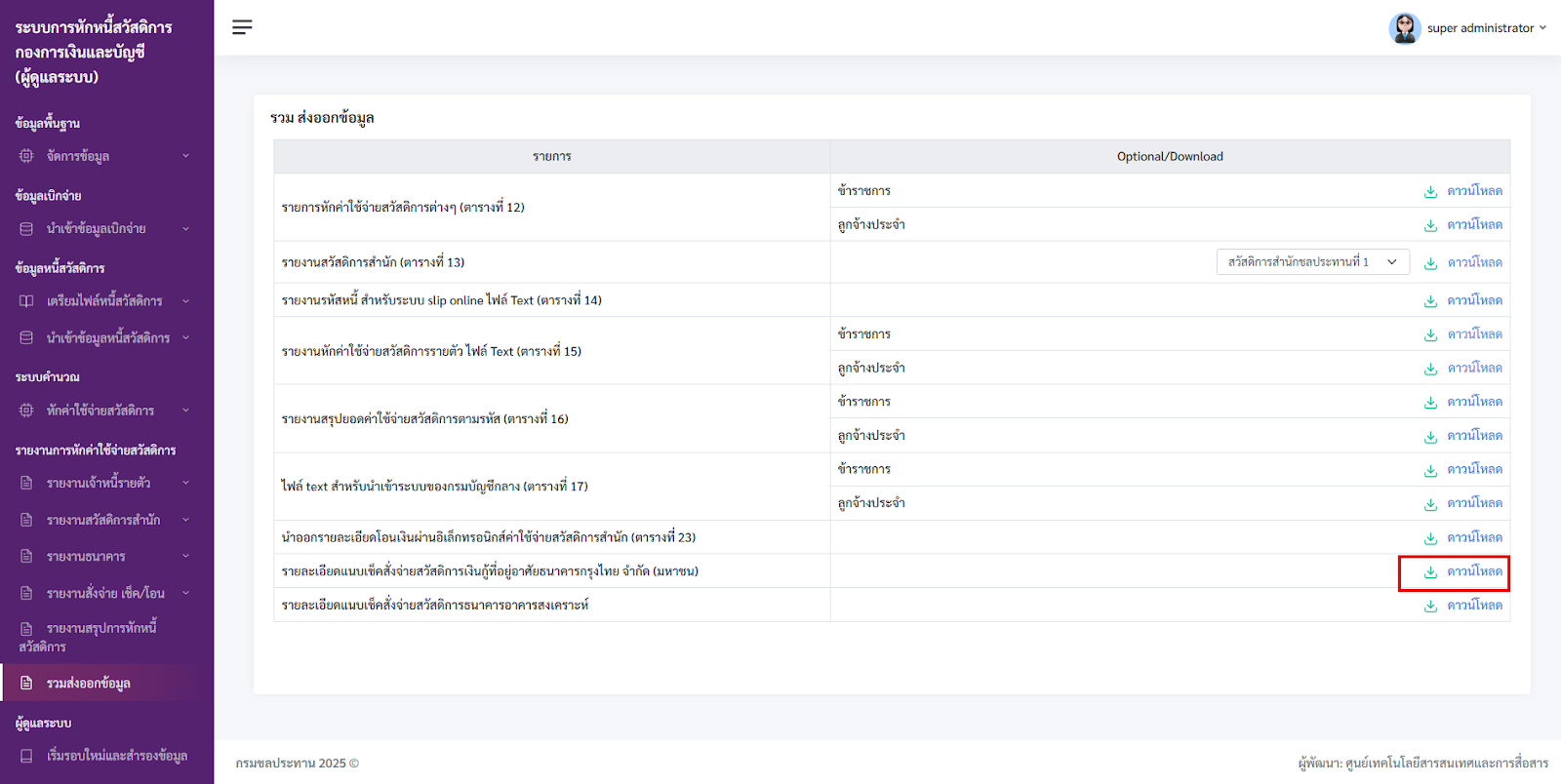The height and width of the screenshot is (784, 1561).
Task: Expand the นำเข้าข้อมูลเบิกจ่าย chevron
Action: pyautogui.click(x=185, y=229)
